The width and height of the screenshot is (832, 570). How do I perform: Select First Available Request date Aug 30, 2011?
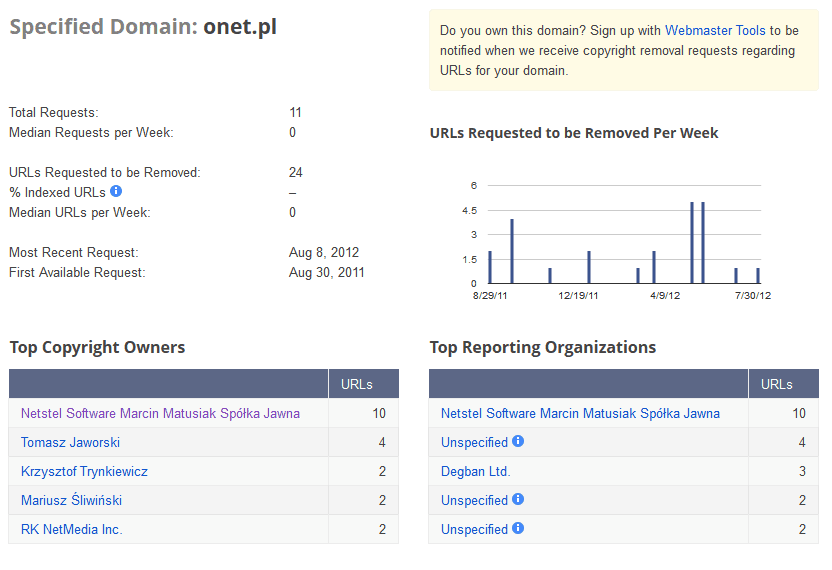326,273
